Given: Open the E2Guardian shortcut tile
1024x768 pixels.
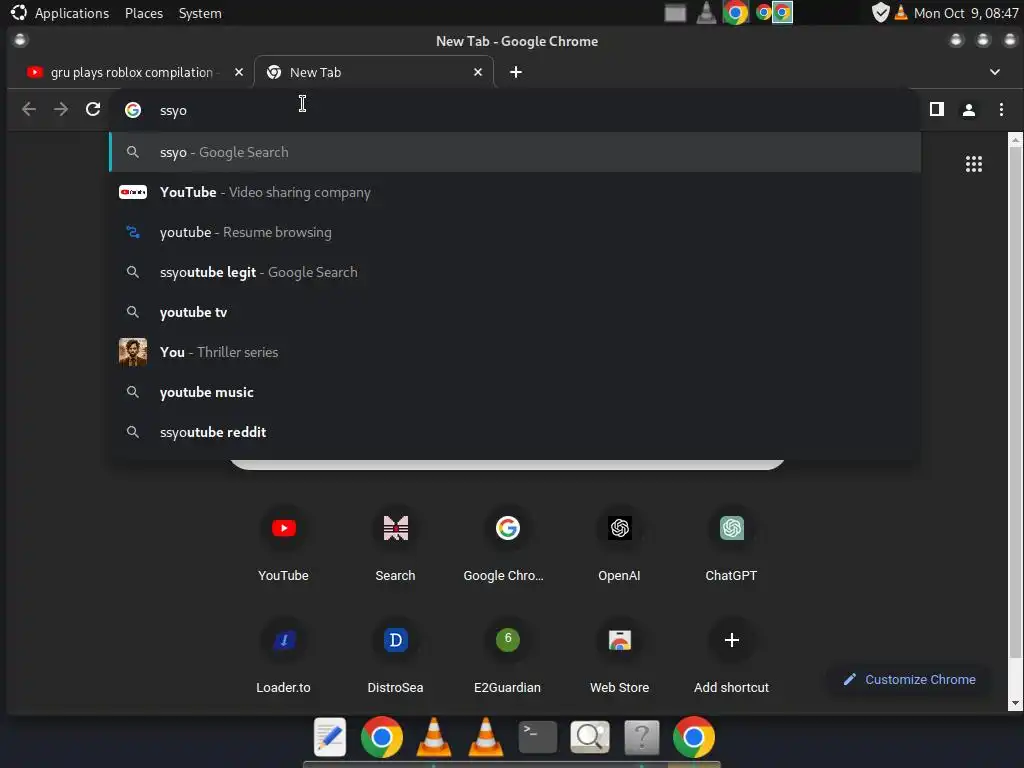Looking at the screenshot, I should click(507, 655).
